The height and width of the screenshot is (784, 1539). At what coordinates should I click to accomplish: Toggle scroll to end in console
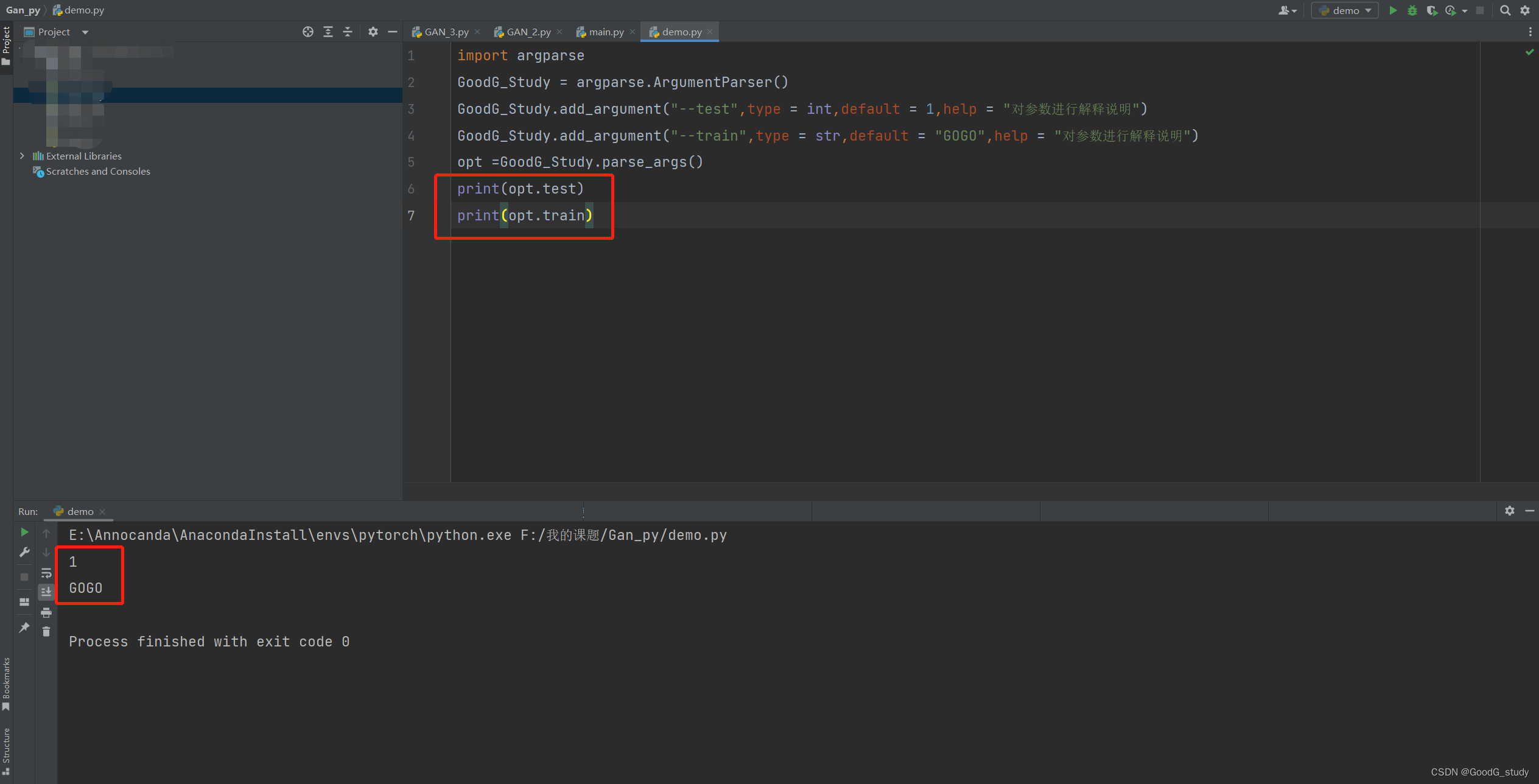coord(46,591)
